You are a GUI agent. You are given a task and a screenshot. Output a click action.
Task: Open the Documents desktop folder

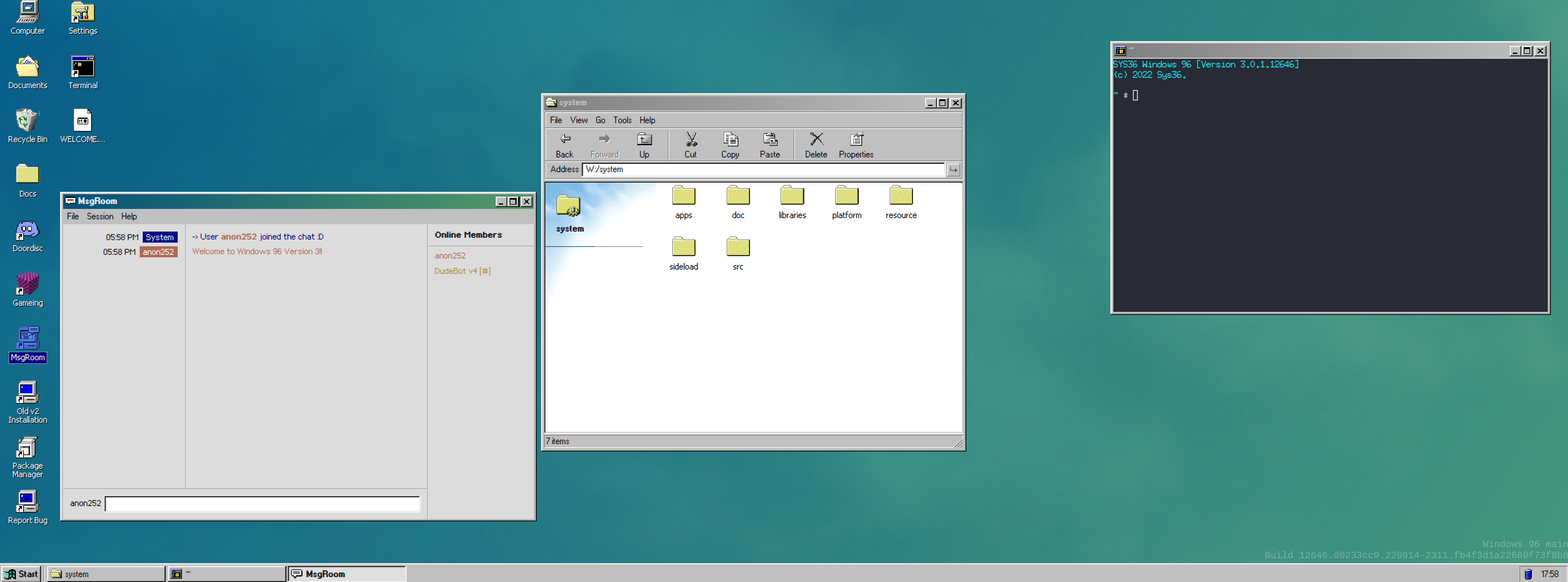coord(28,72)
